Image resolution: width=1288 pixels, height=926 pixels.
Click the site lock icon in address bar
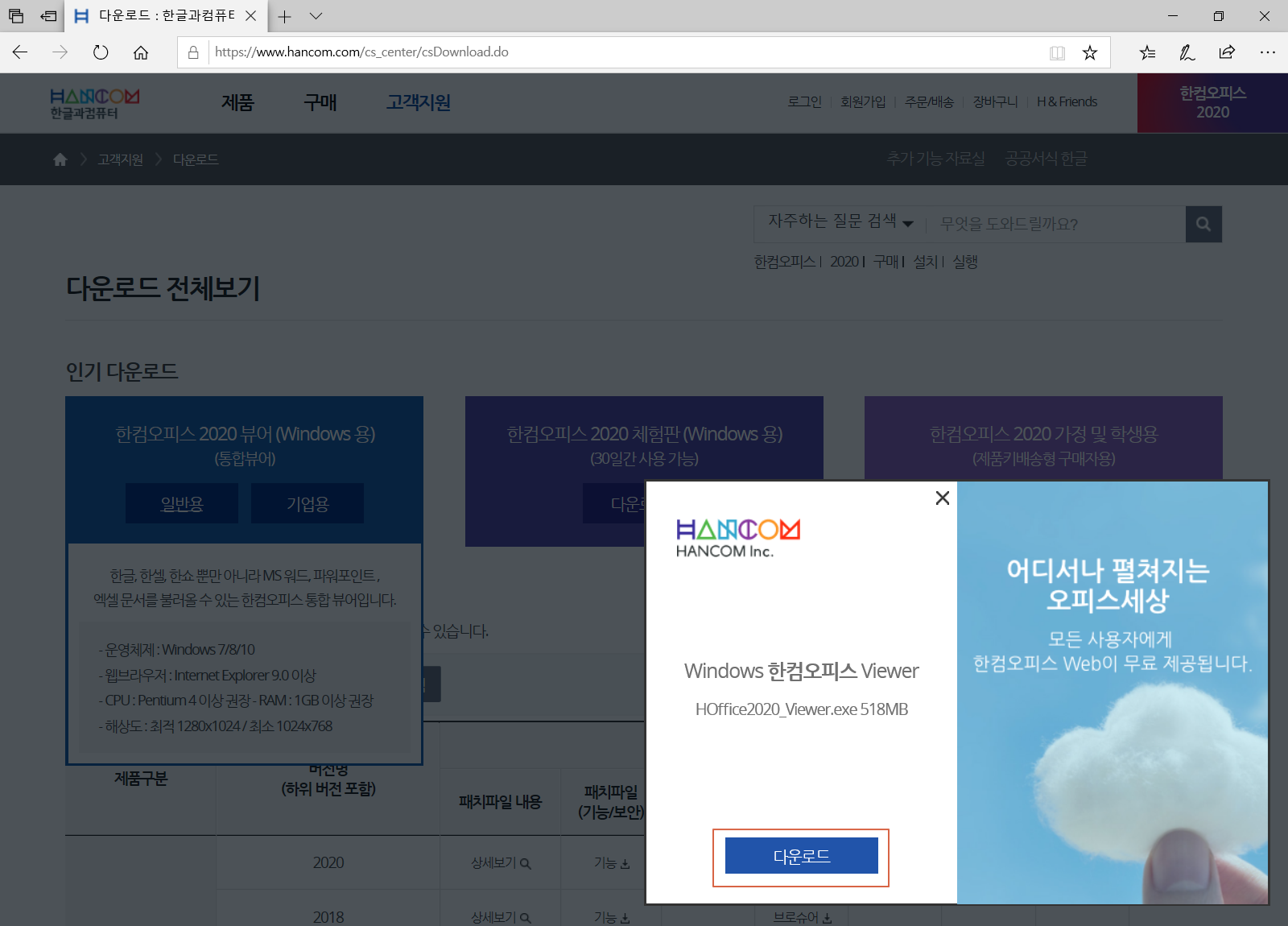(193, 52)
